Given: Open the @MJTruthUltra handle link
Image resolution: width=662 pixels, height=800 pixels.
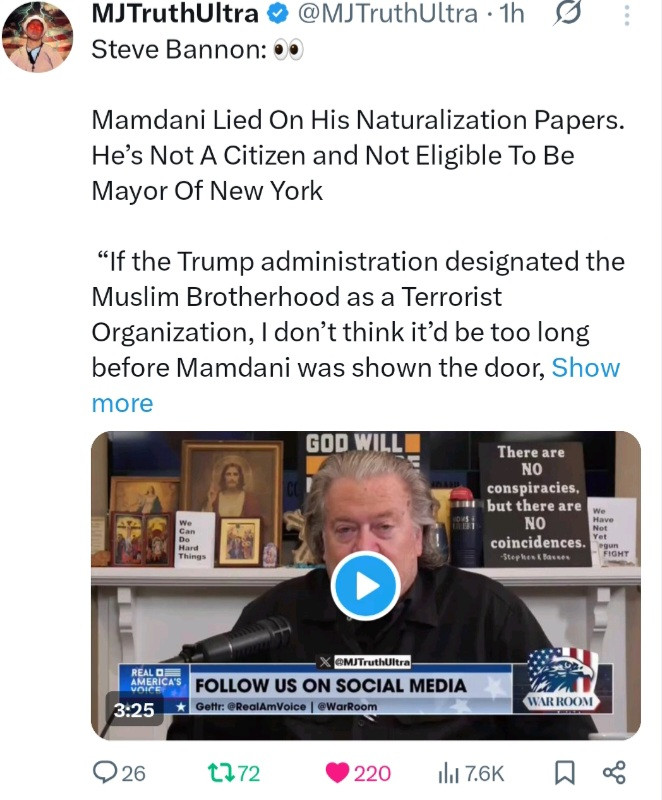Looking at the screenshot, I should 388,14.
